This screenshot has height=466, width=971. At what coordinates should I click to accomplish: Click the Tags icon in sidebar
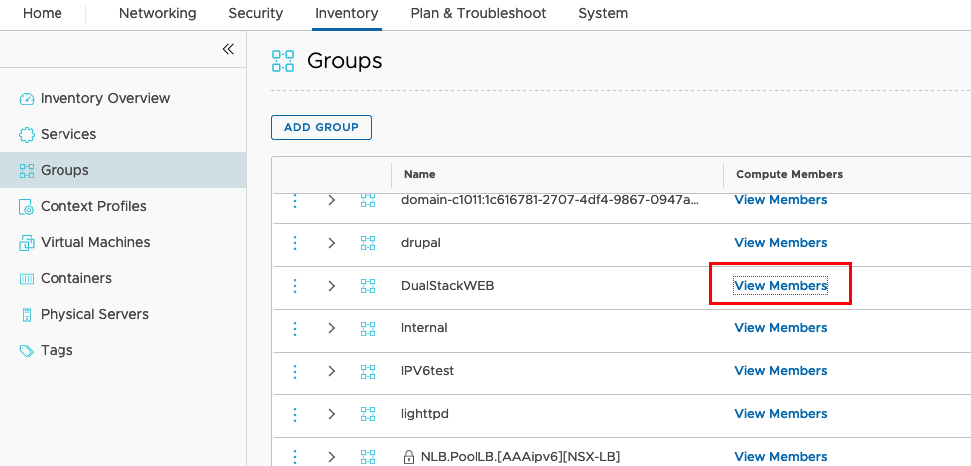pos(27,351)
